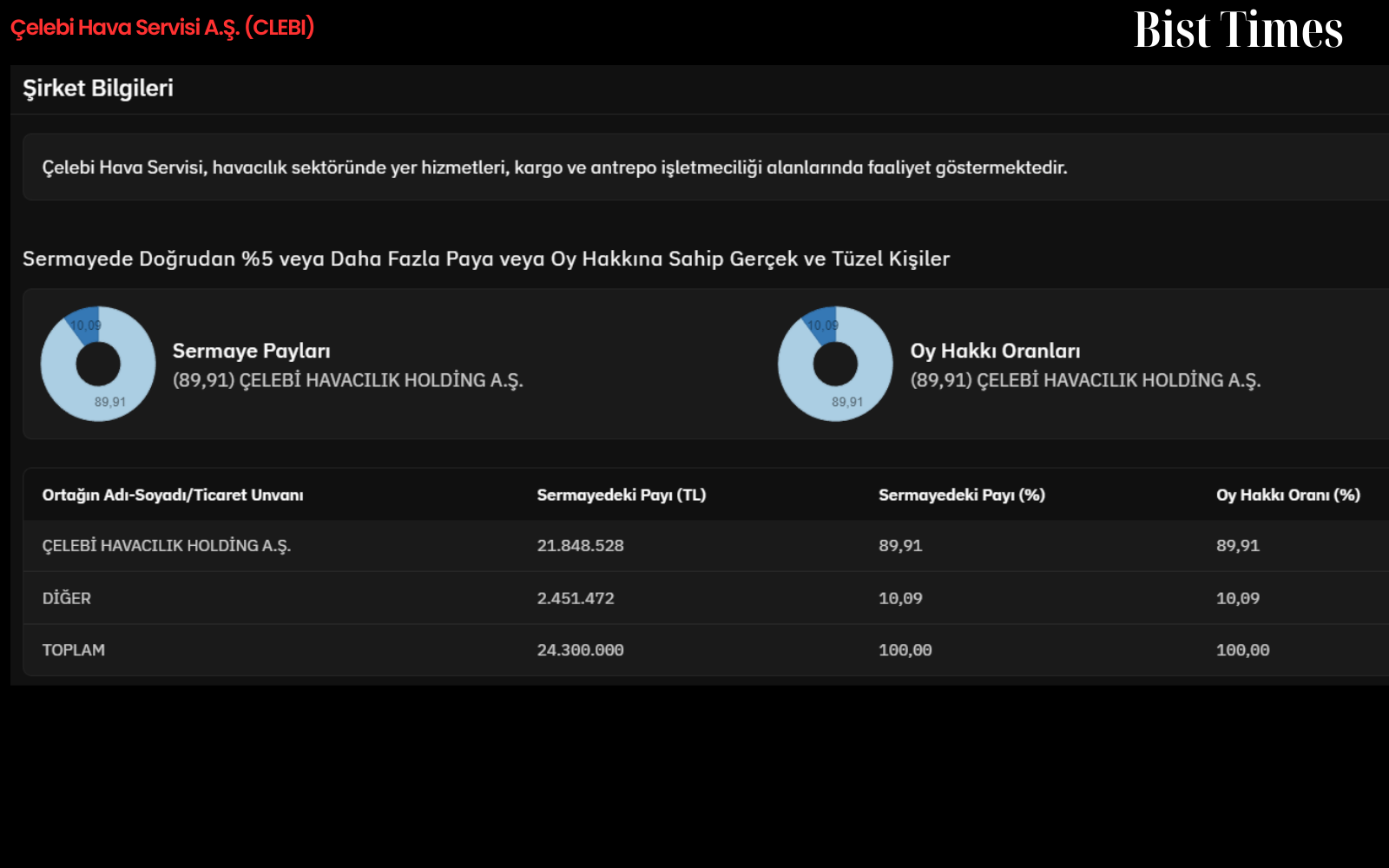Select the ÇELEBİ HAVACILIK HOLDİNG A.Ş. table row name

point(167,546)
